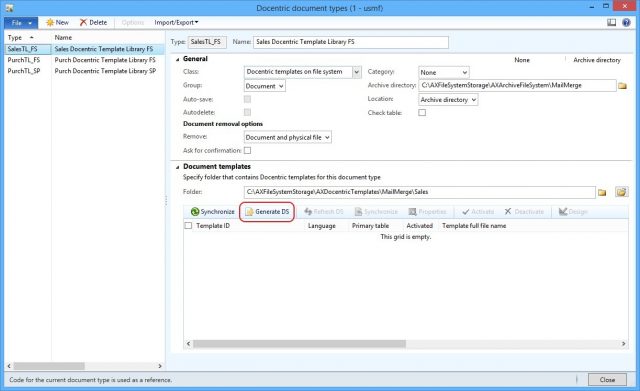The height and width of the screenshot is (391, 640).
Task: Select the PurchTL_SP row
Action: tap(84, 71)
